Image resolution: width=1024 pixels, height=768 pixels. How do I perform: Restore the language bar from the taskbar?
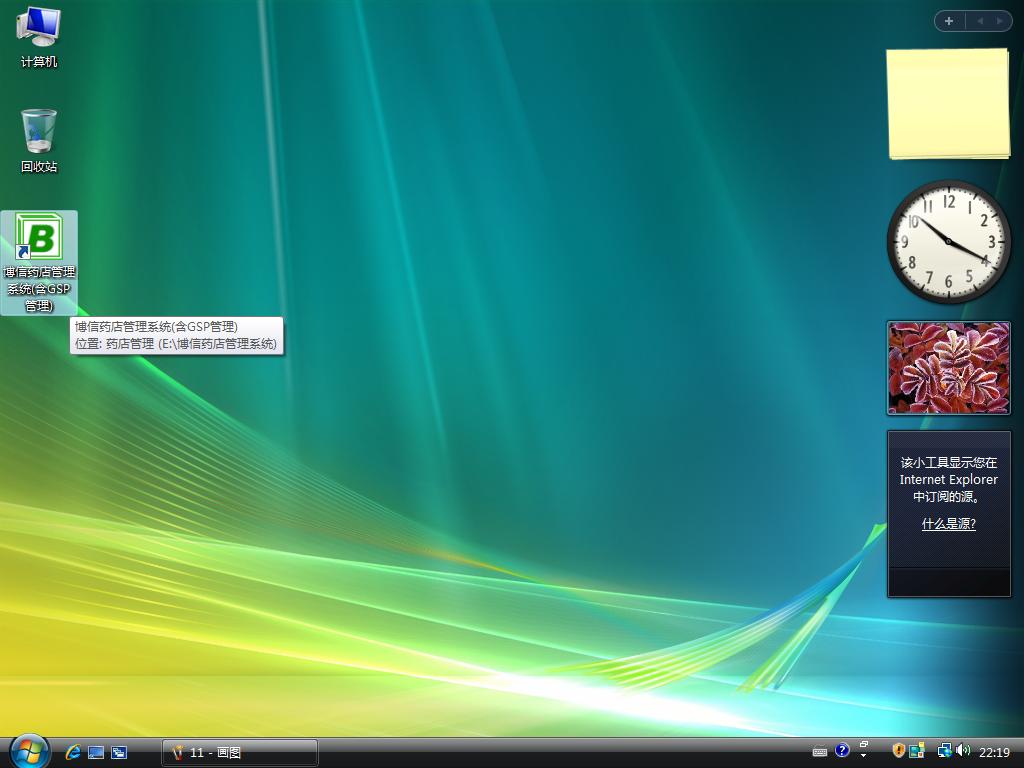click(x=864, y=745)
